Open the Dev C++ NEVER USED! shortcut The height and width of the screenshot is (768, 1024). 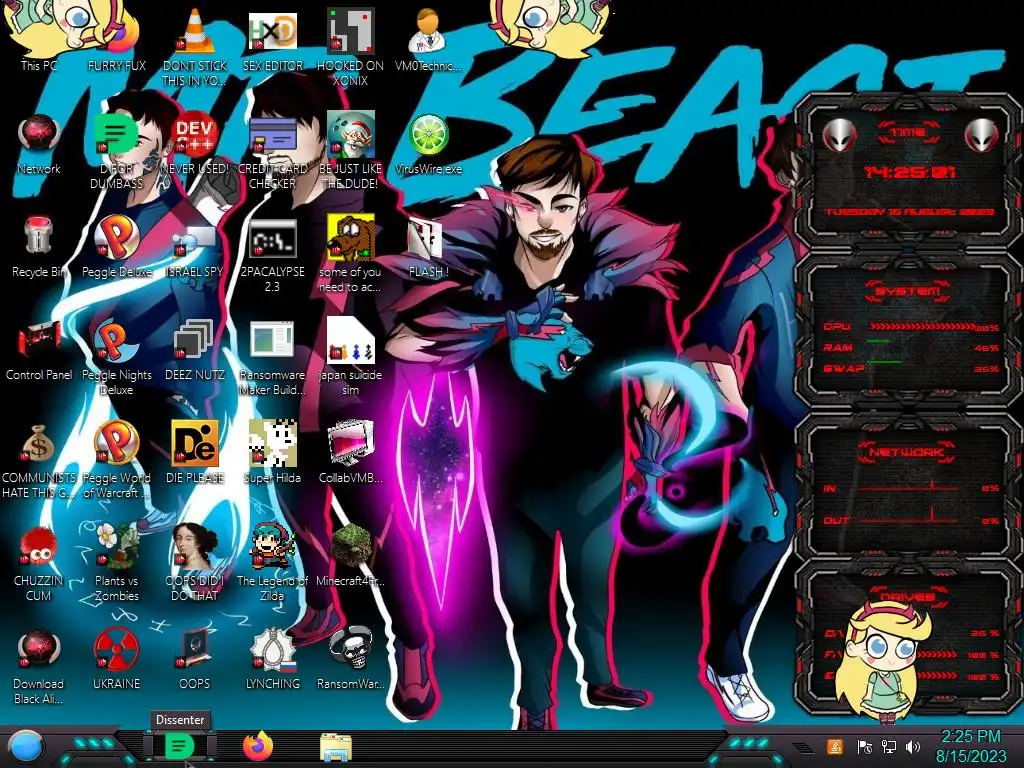coord(195,142)
